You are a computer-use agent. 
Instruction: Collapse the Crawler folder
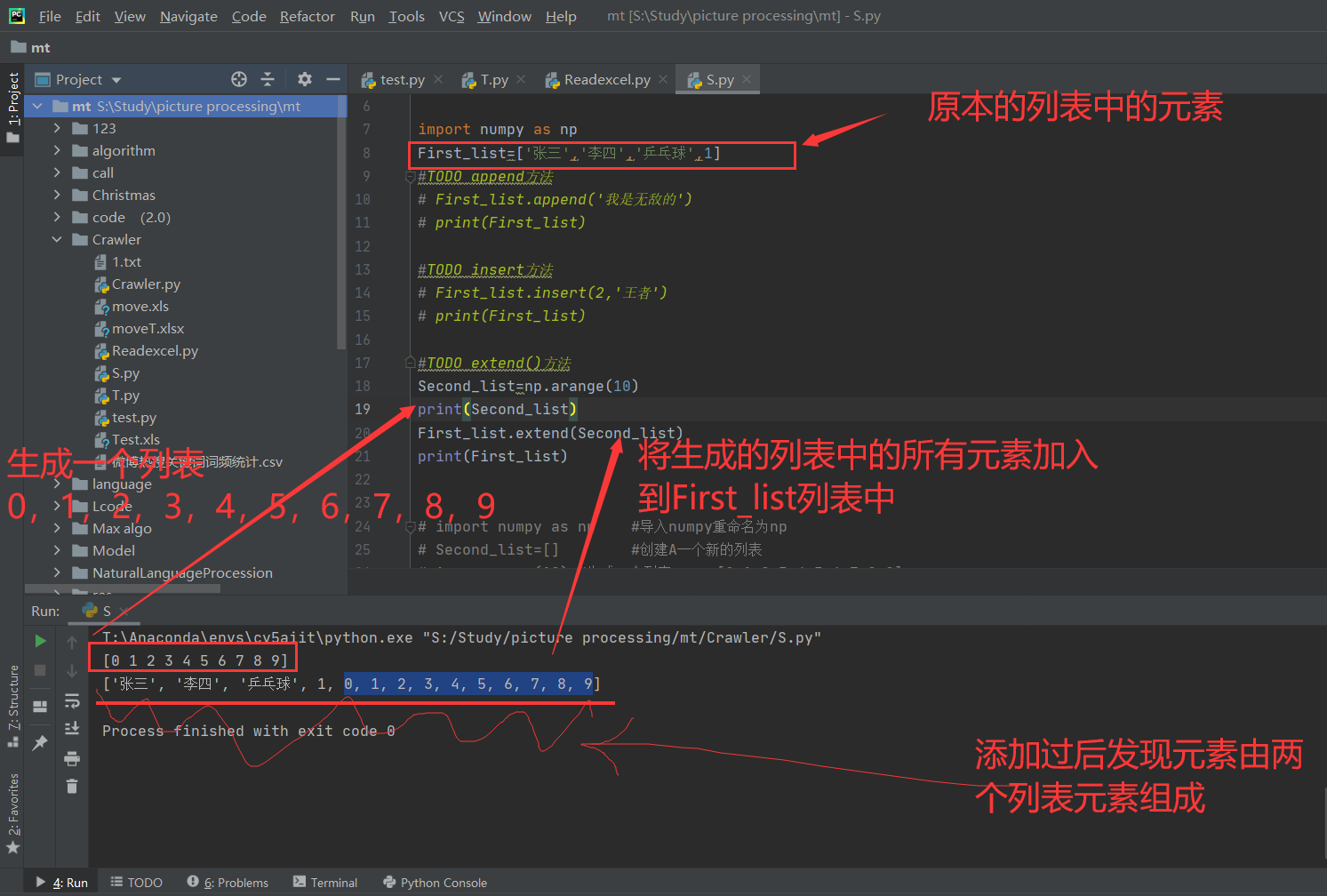57,239
